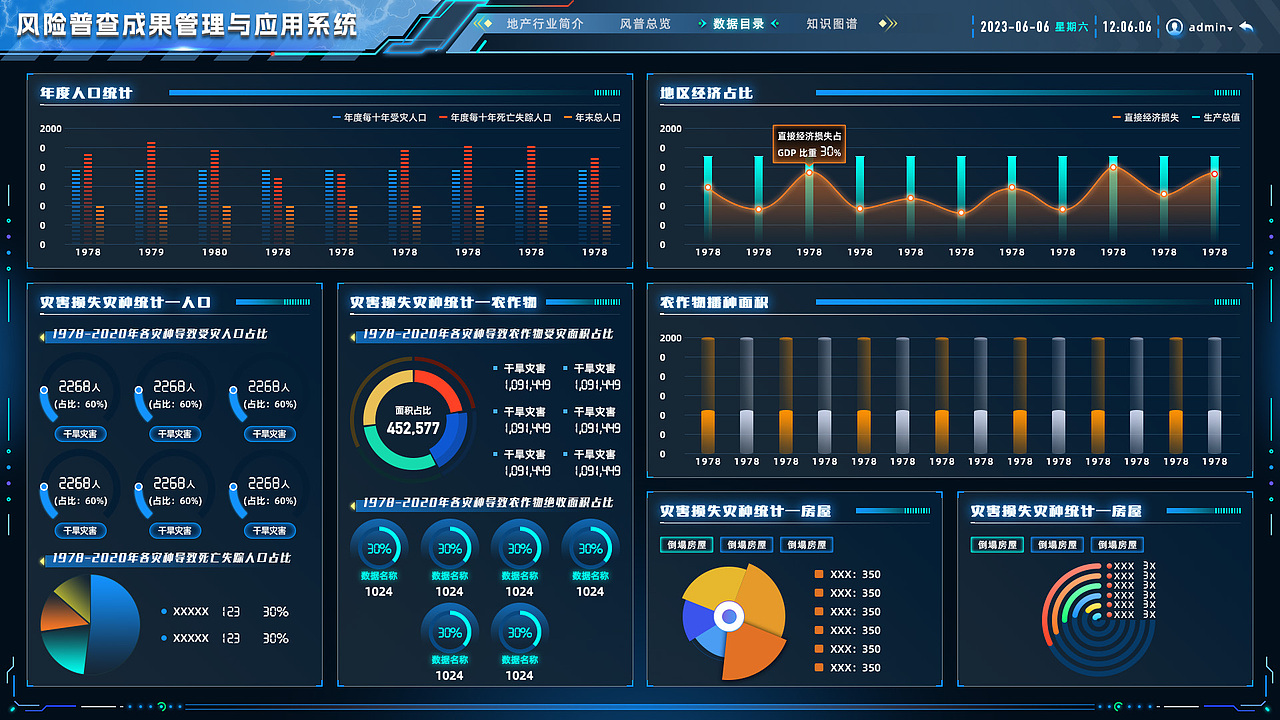Click the admin user avatar icon
This screenshot has height=720, width=1280.
coord(1174,27)
